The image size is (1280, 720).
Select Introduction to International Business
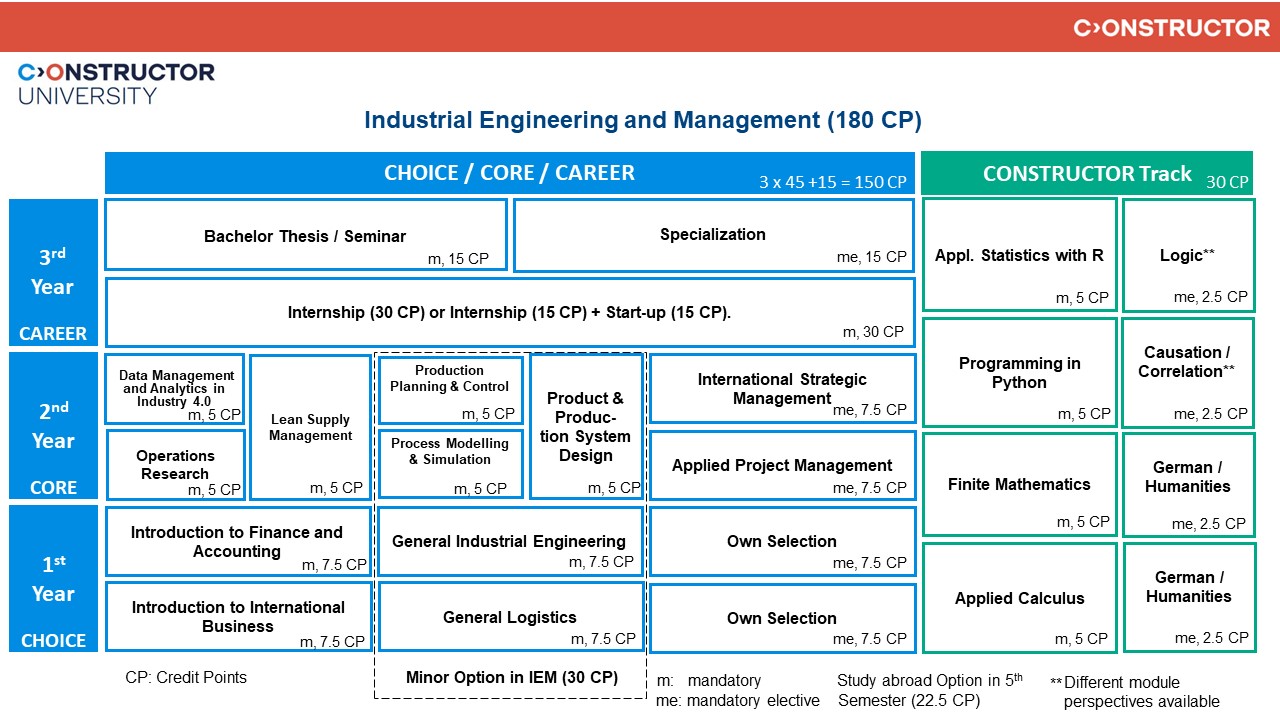pyautogui.click(x=238, y=617)
